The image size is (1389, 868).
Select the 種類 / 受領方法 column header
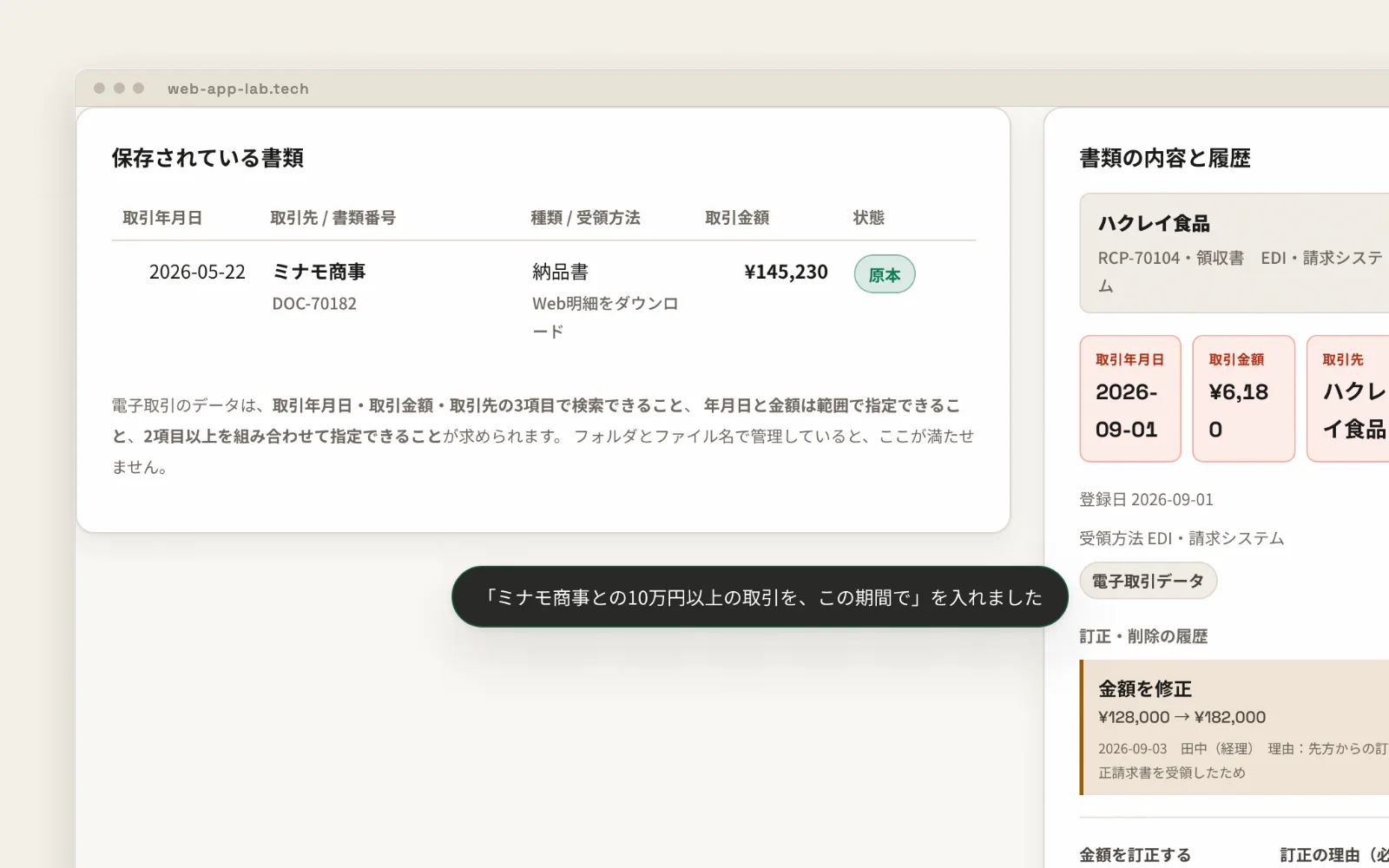(586, 218)
